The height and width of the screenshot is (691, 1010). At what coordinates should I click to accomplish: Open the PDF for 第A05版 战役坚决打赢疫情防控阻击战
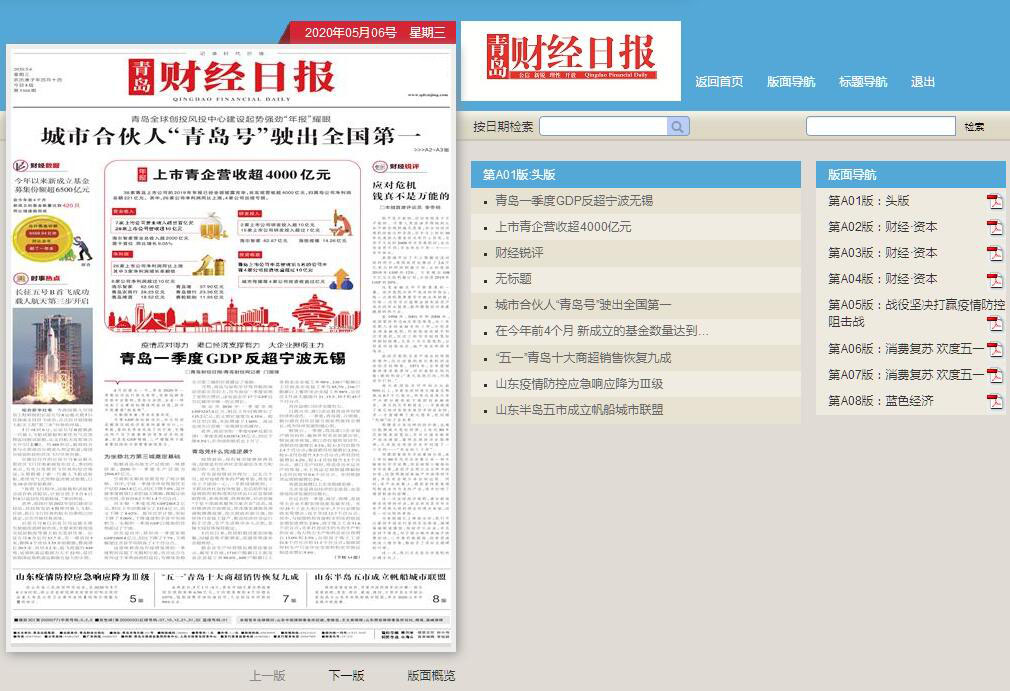click(995, 323)
